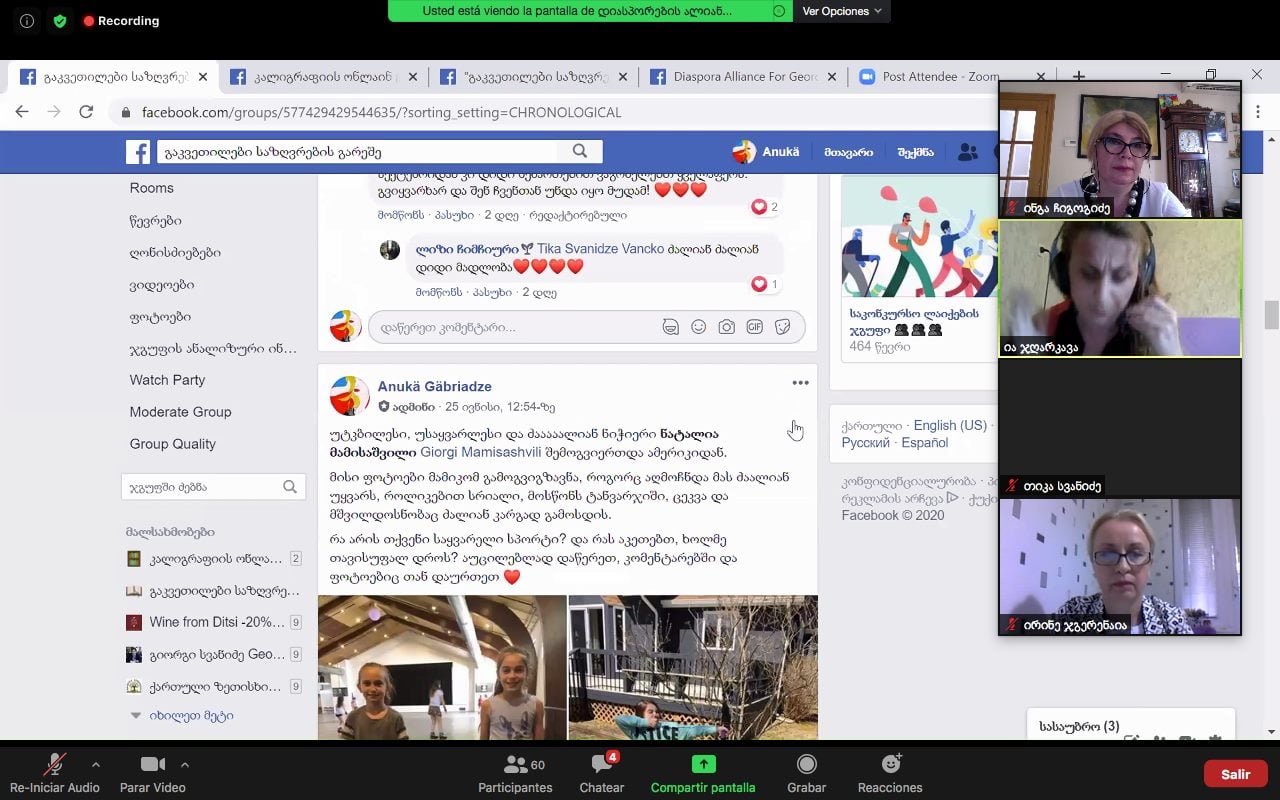Image resolution: width=1280 pixels, height=800 pixels.
Task: Click the browser vertical scrollbar thumb
Action: click(1272, 314)
